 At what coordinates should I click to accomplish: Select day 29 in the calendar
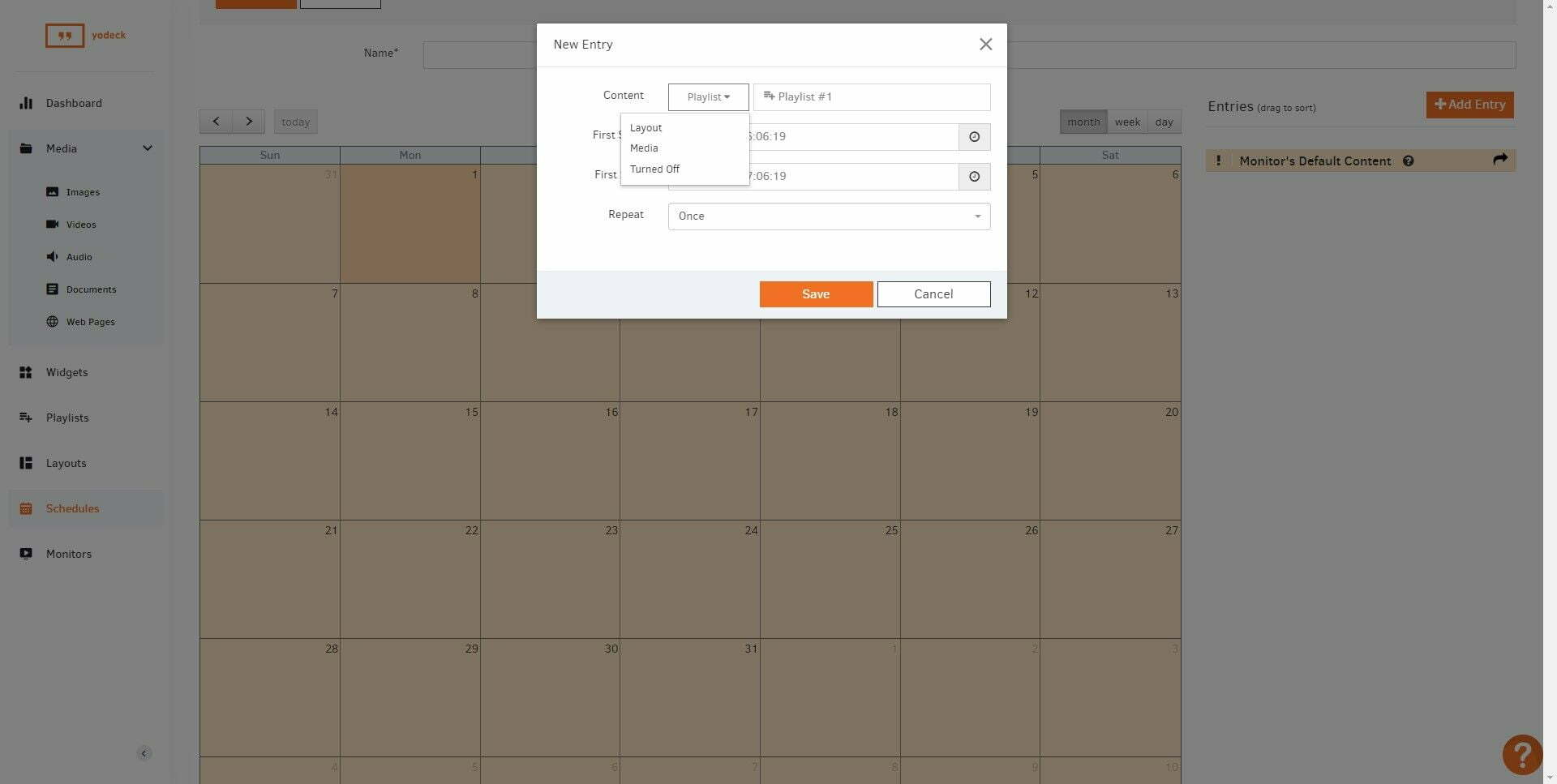(x=410, y=697)
